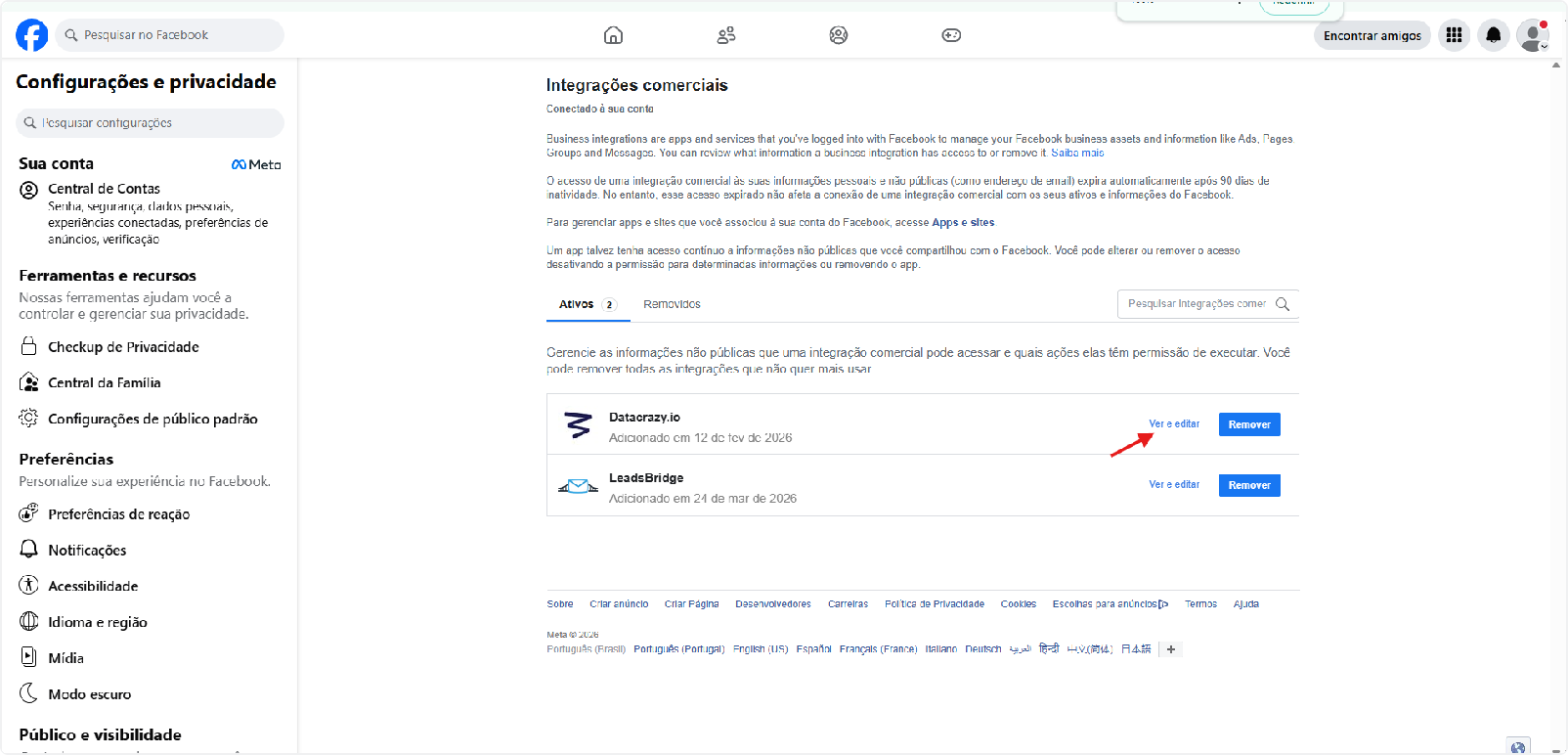
Task: Click the Pesquisar configurações search field
Action: (150, 123)
